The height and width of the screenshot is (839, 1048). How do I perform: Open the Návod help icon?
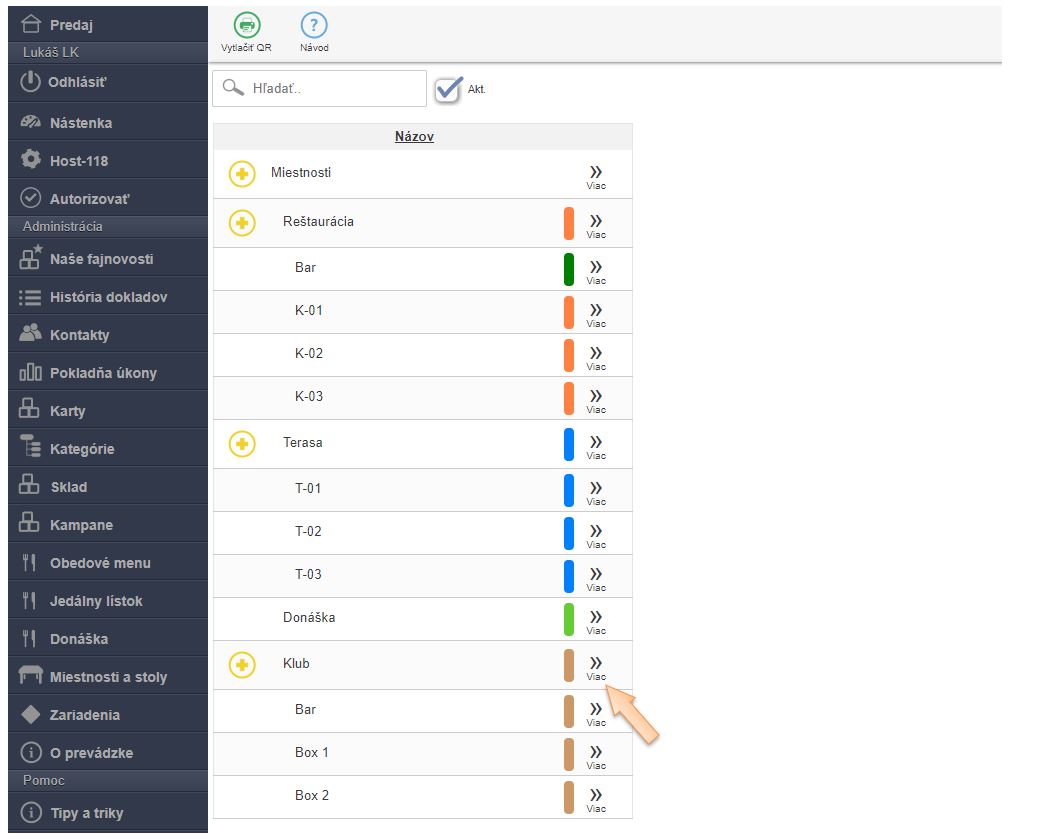click(x=314, y=26)
